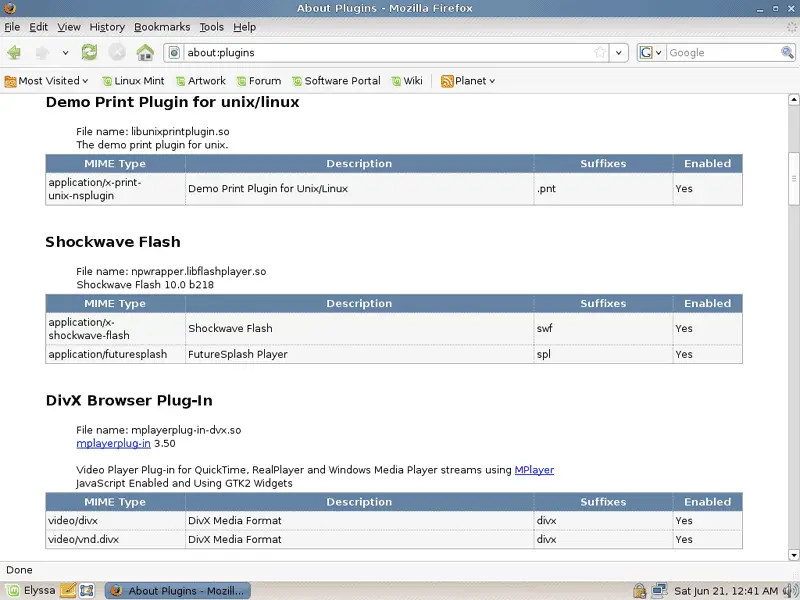The width and height of the screenshot is (800, 600).
Task: Click the scrollbar down arrow
Action: click(x=793, y=555)
